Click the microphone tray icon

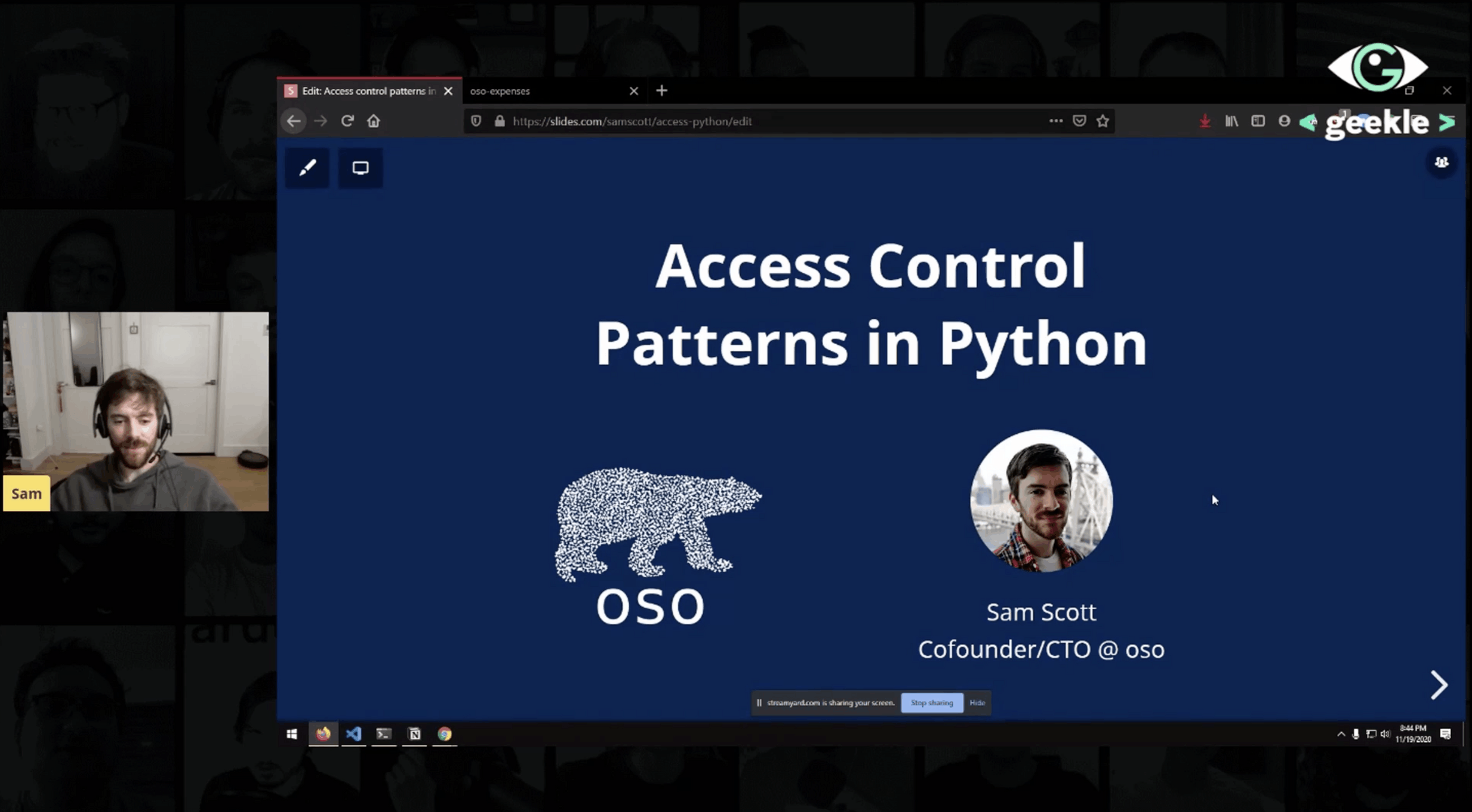1355,734
